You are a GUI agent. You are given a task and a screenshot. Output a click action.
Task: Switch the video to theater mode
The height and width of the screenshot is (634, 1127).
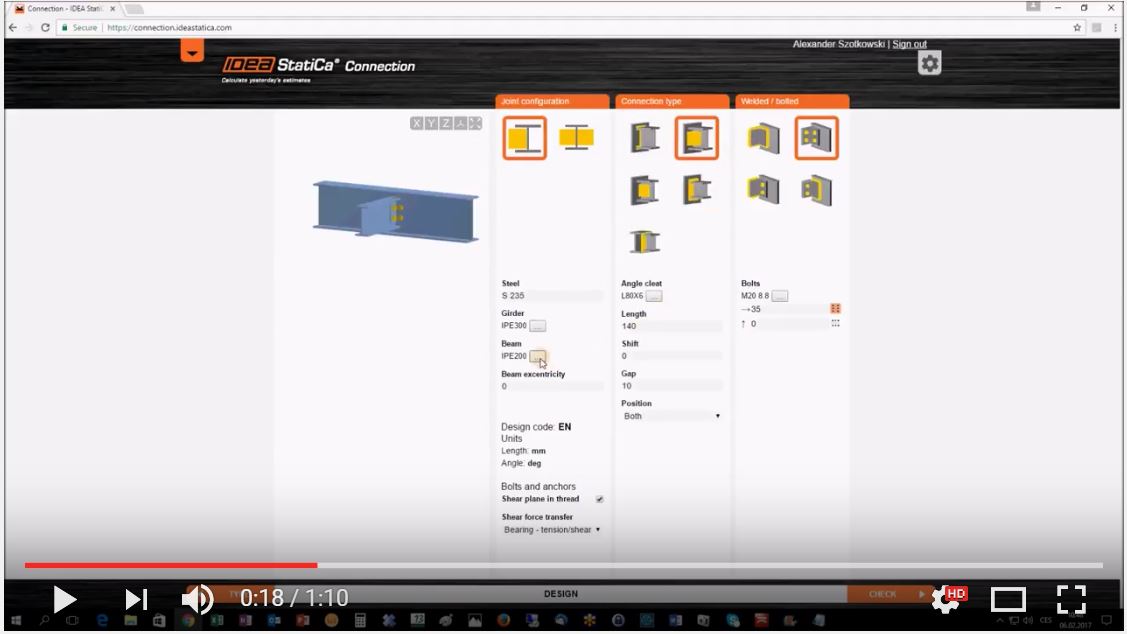pos(1008,599)
